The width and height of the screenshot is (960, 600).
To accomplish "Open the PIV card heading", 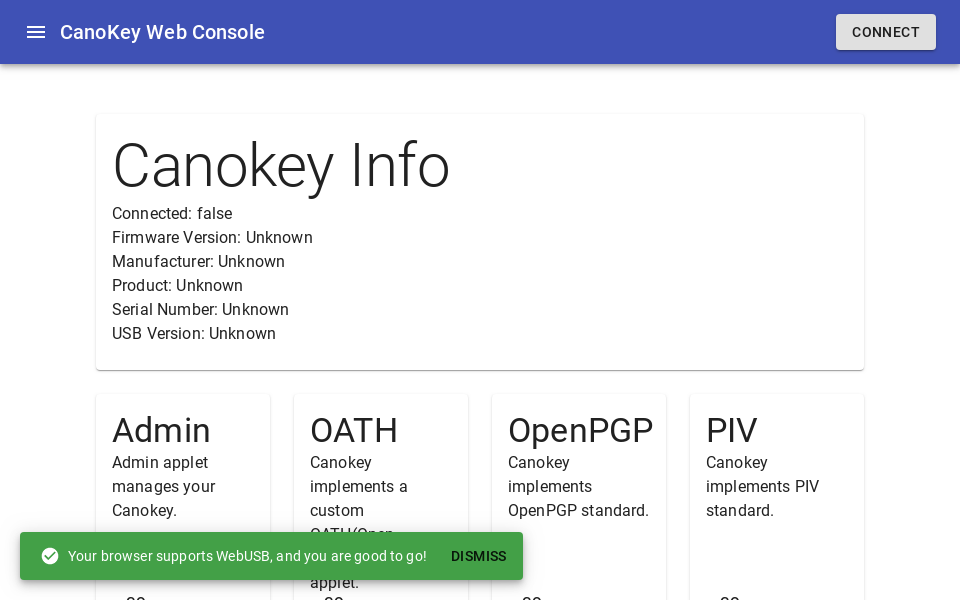I will tap(732, 430).
